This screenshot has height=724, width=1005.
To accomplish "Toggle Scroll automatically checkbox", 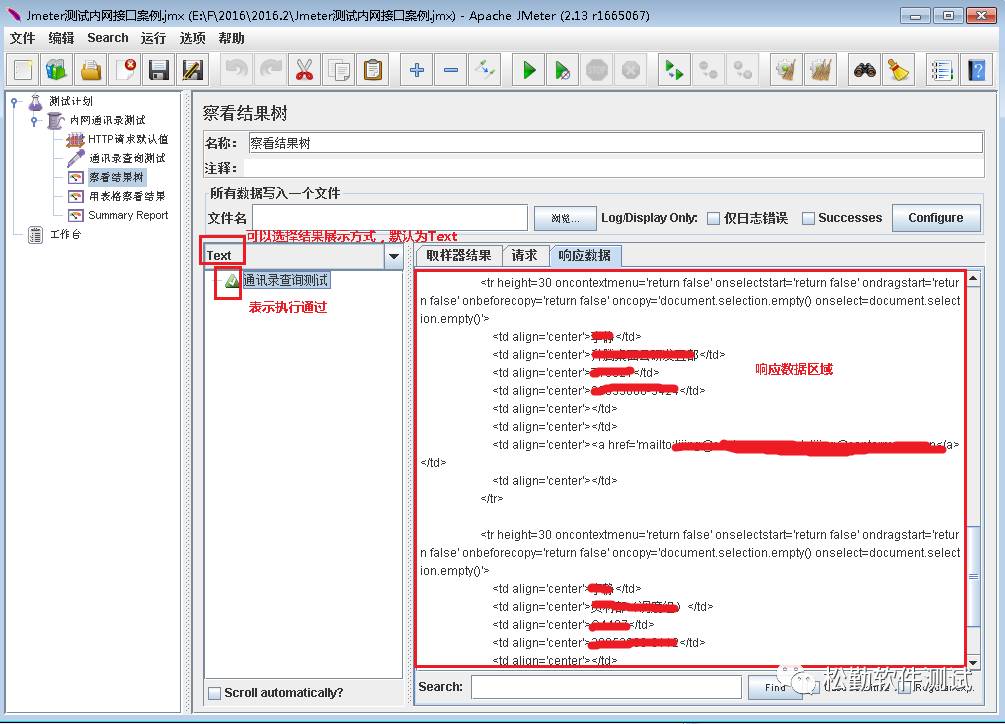I will tap(215, 693).
